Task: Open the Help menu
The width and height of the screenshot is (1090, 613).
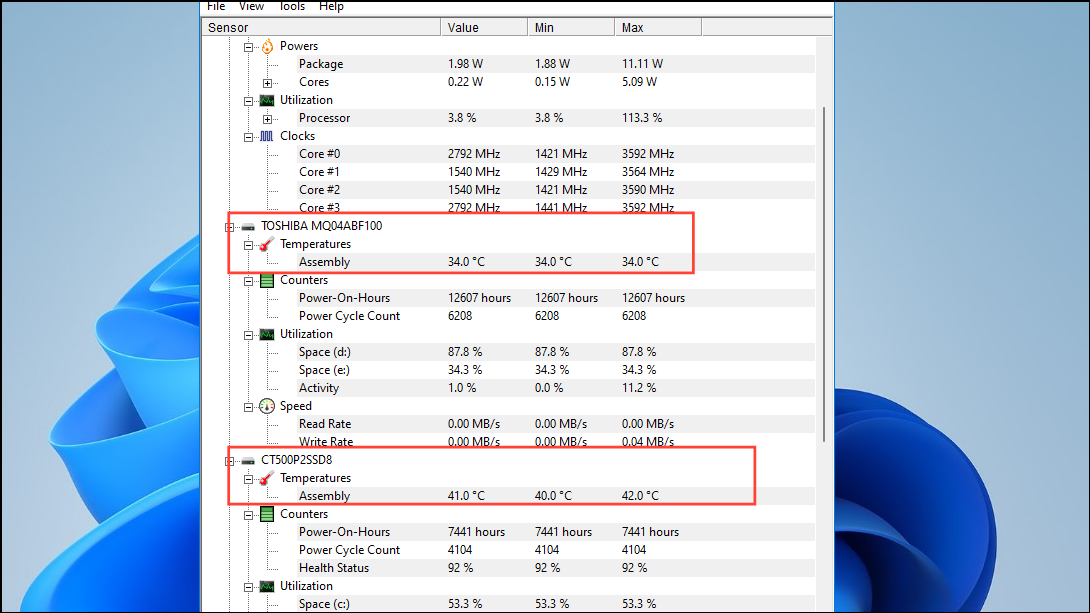Action: pos(331,6)
